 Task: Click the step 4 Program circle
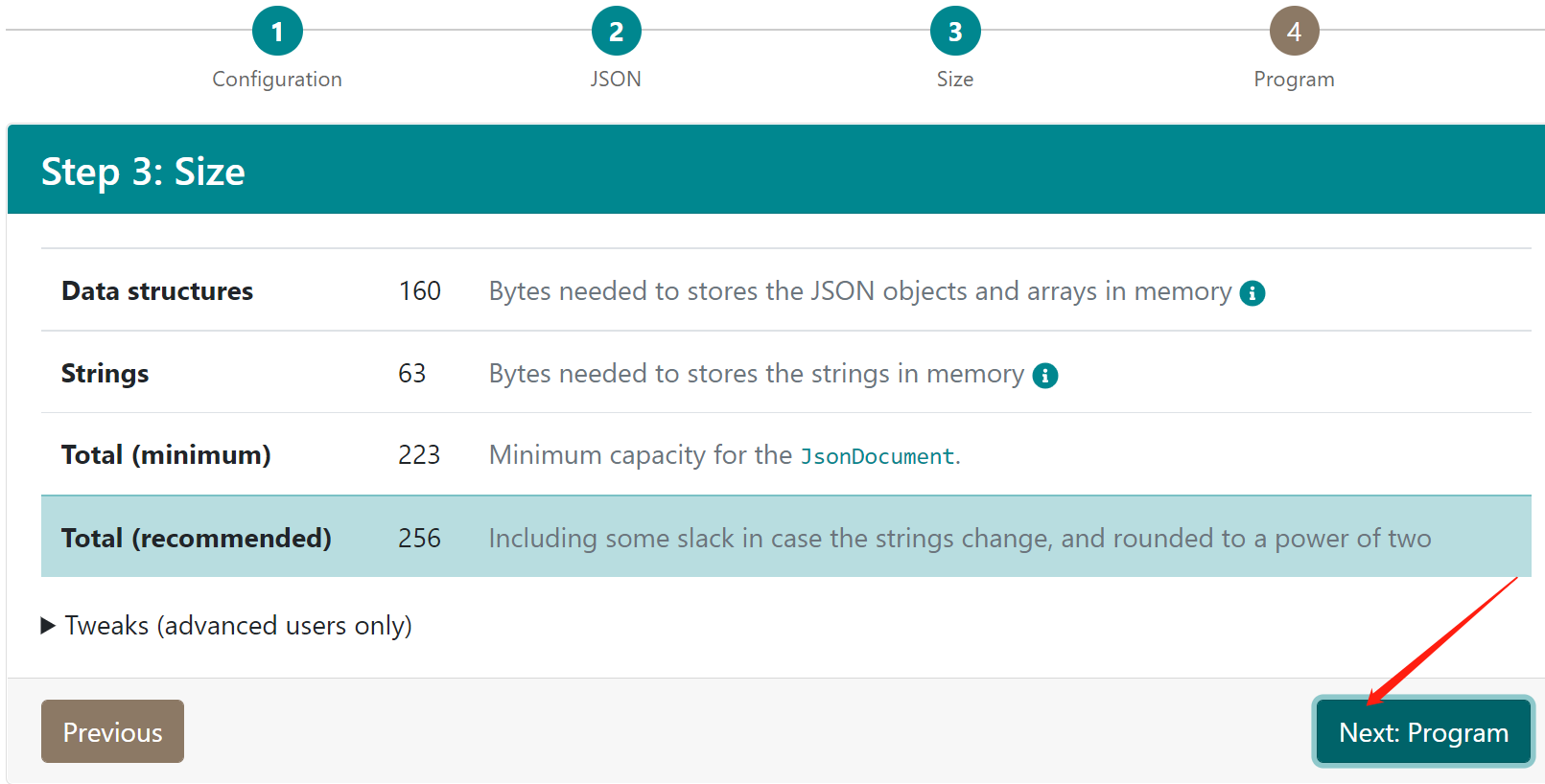[1294, 30]
